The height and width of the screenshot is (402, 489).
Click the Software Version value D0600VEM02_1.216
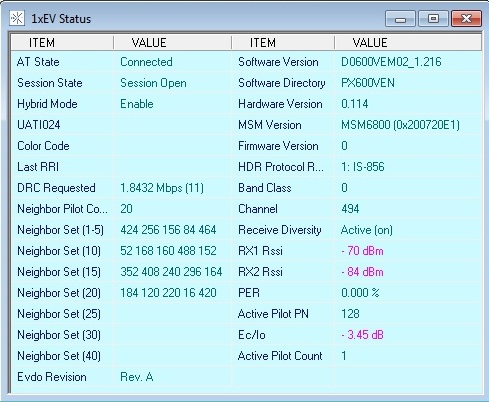click(x=391, y=62)
